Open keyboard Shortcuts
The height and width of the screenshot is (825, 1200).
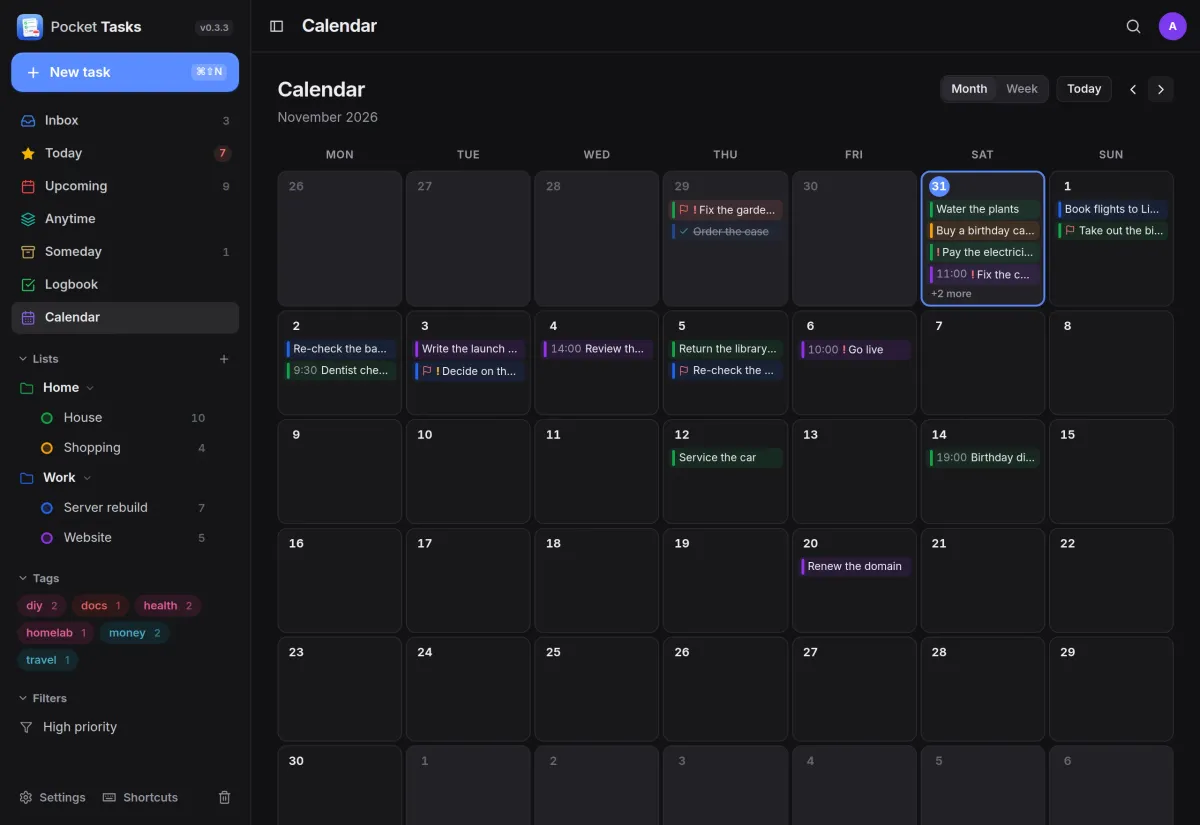(140, 797)
